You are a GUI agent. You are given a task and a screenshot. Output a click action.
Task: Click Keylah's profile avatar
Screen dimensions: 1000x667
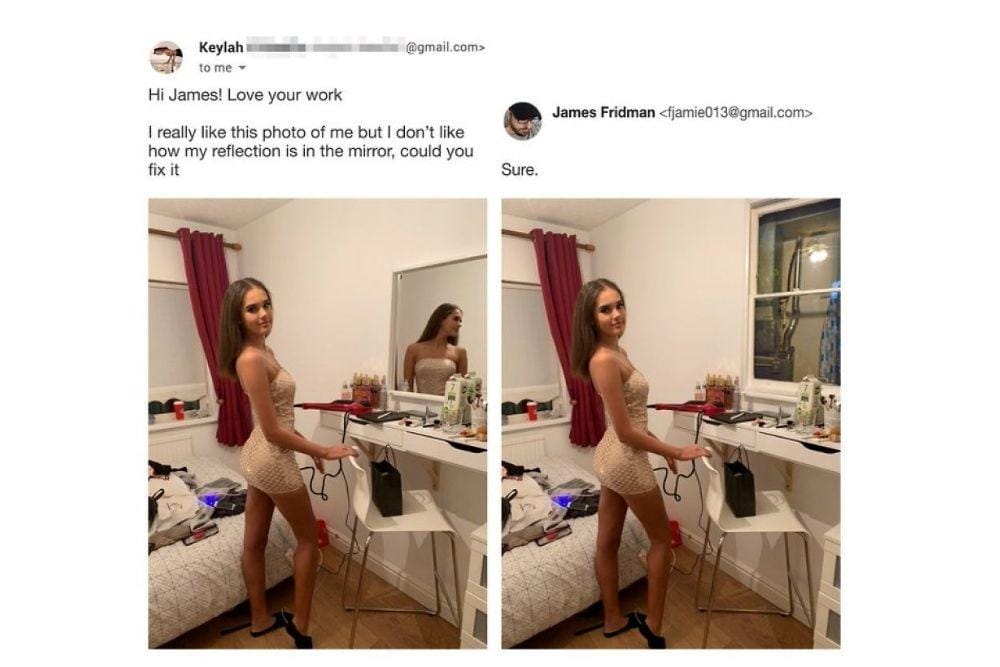click(x=166, y=57)
